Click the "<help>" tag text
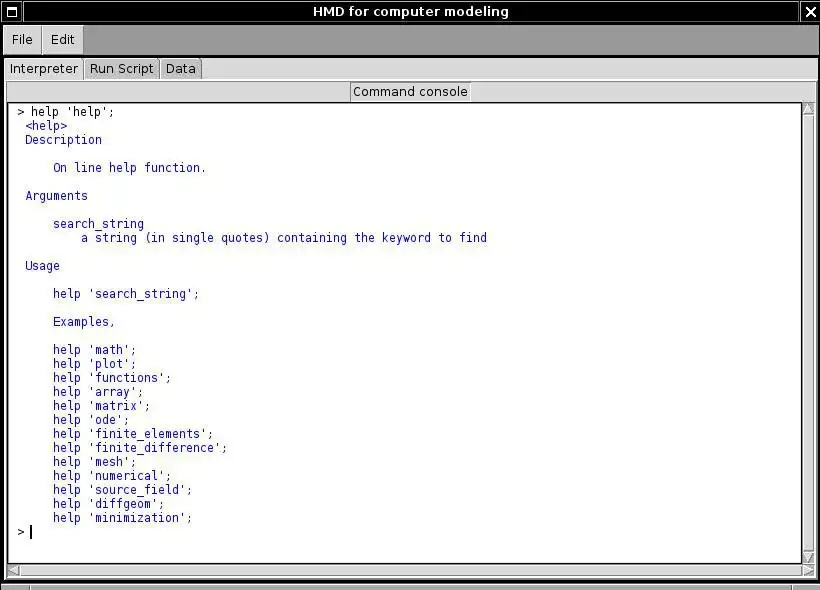This screenshot has width=820, height=590. tap(46, 126)
